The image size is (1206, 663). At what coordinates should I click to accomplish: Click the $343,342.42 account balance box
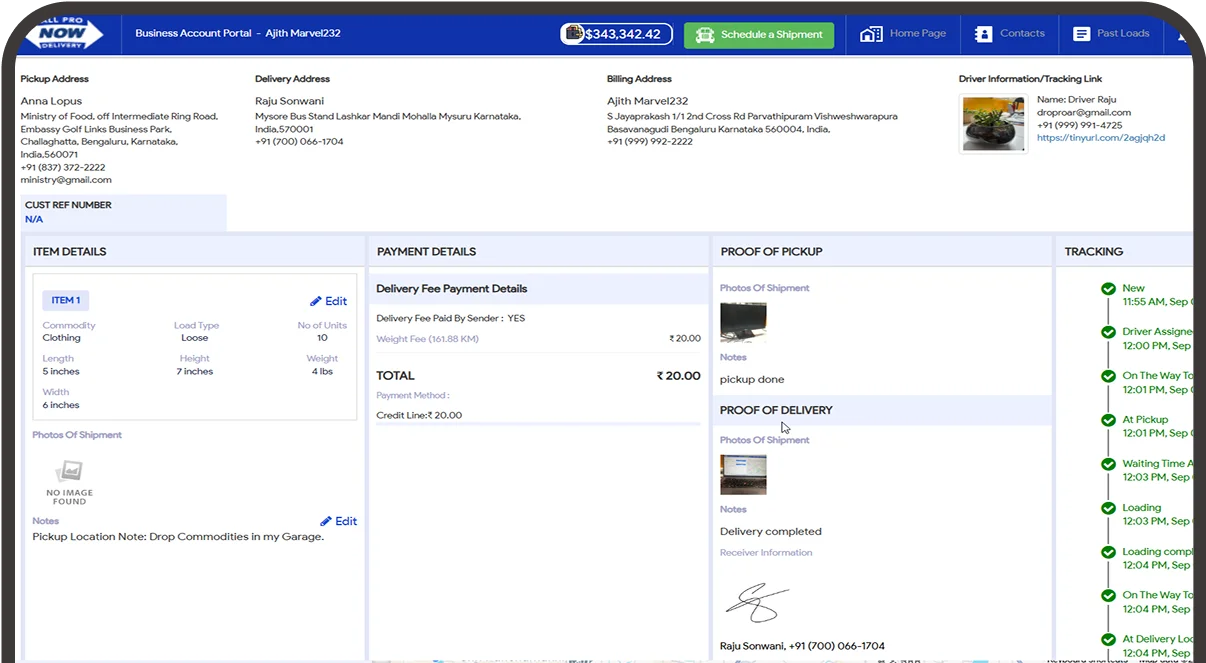(616, 34)
